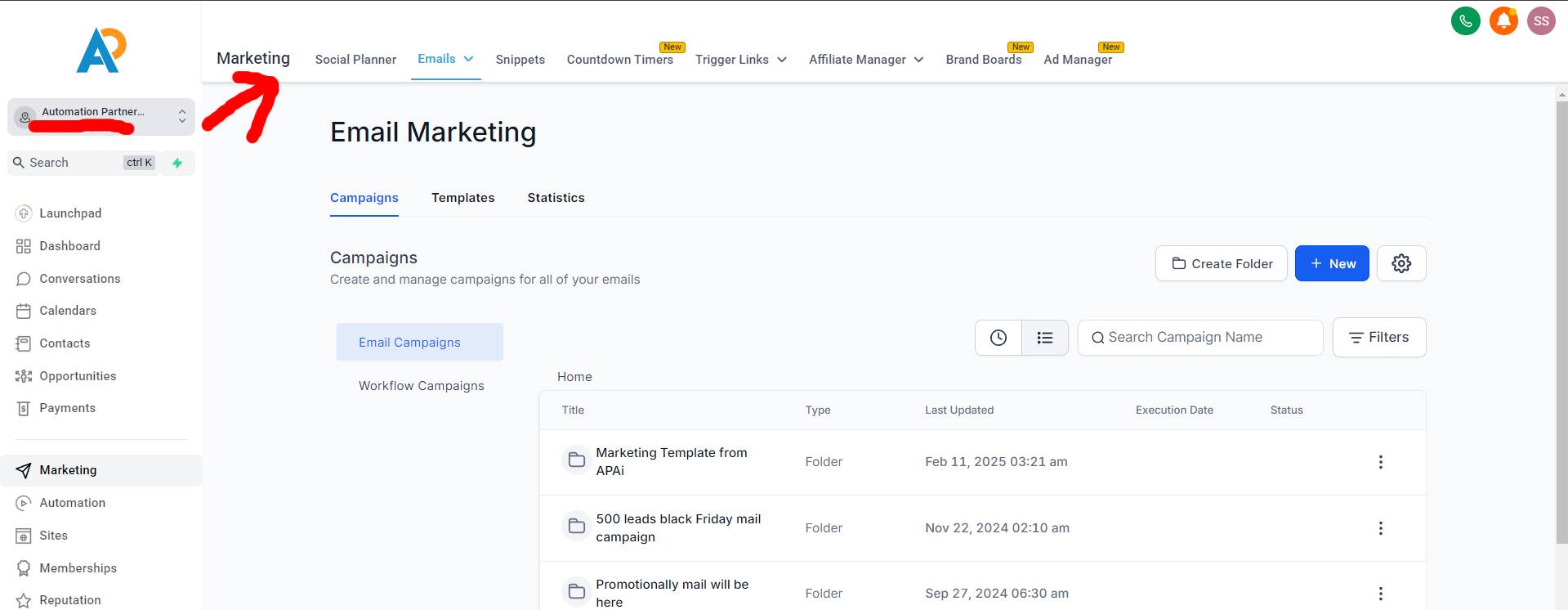This screenshot has width=1568, height=610.
Task: Open options menu for Promotionally mail folder
Action: coord(1381,594)
